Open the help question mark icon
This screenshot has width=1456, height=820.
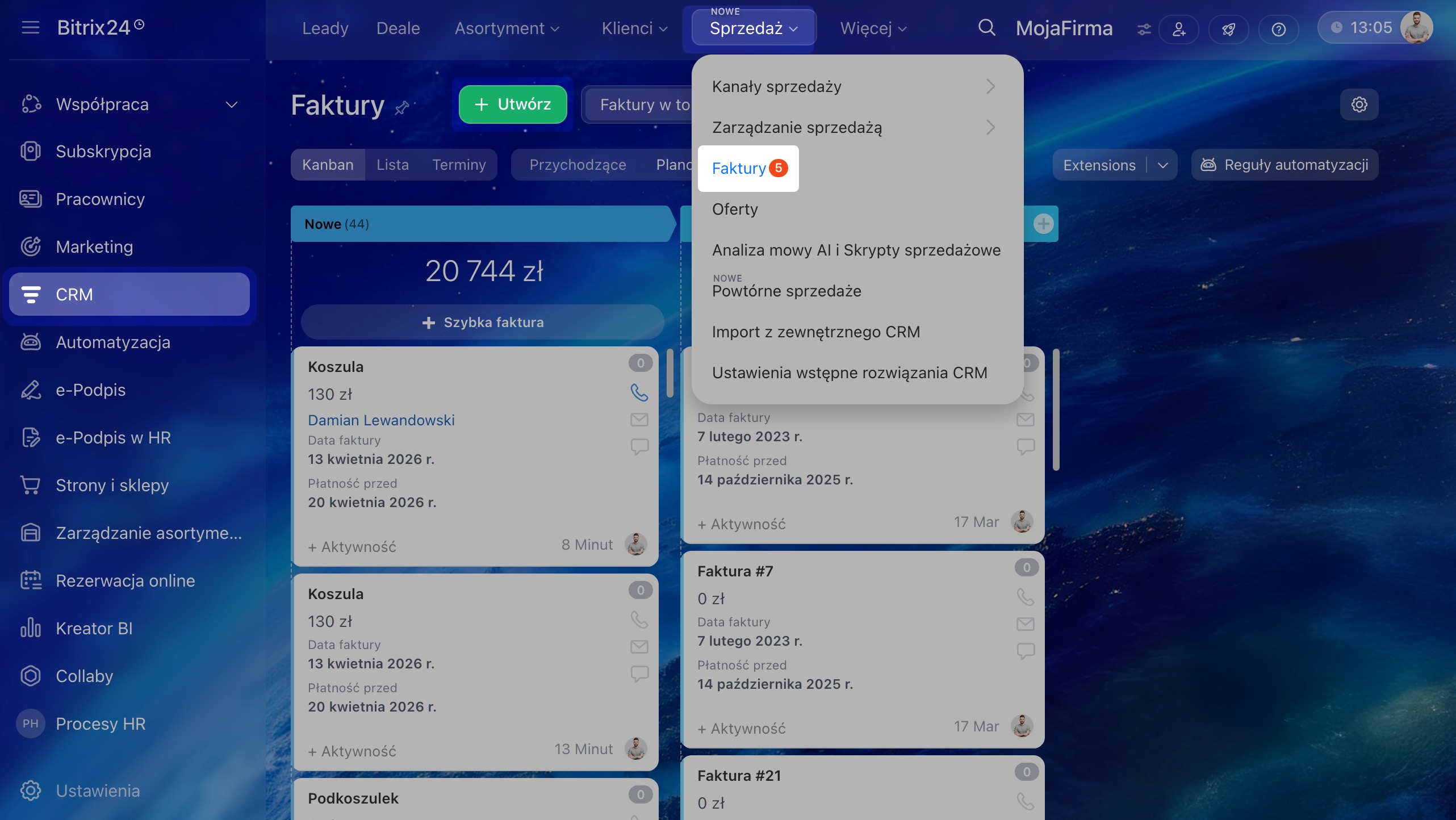pyautogui.click(x=1278, y=29)
